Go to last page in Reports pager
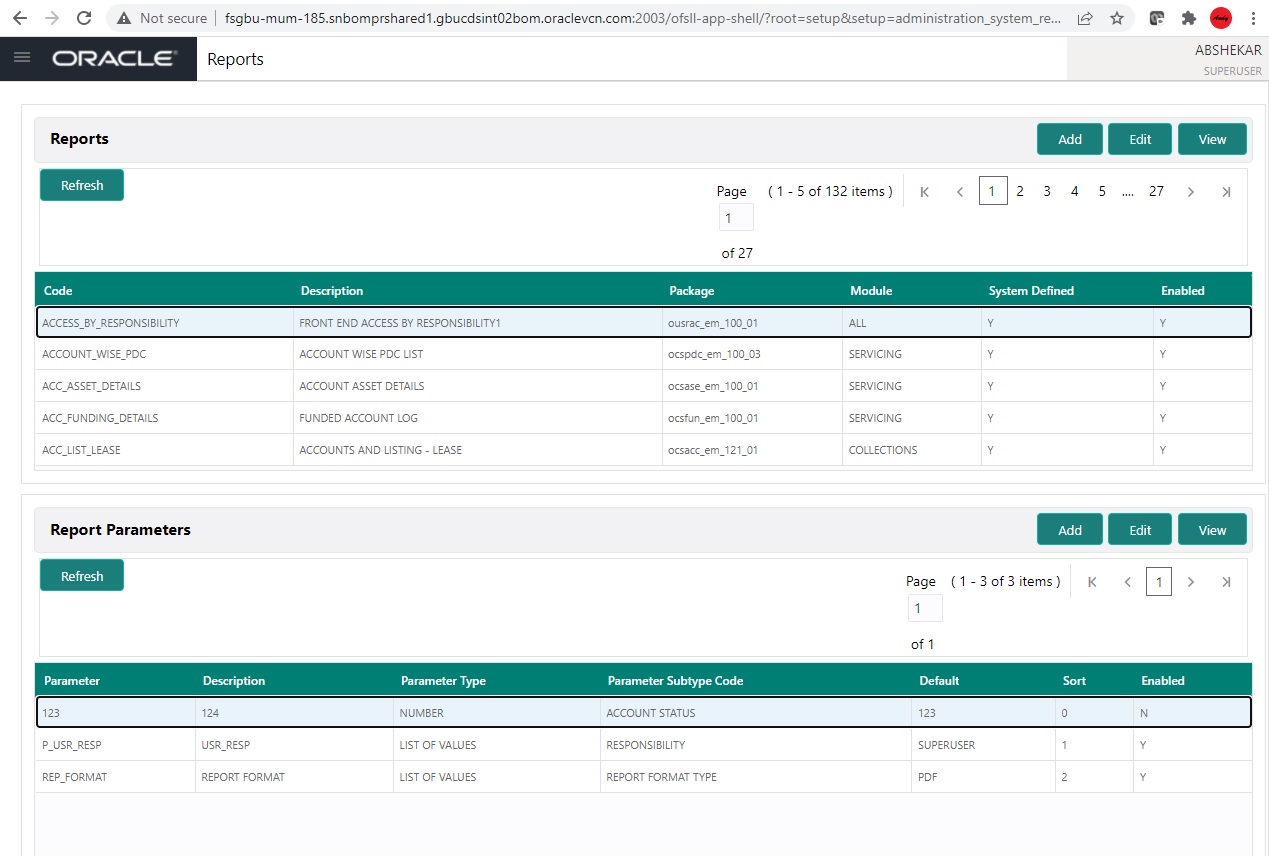Viewport: 1269px width, 856px height. (x=1226, y=192)
